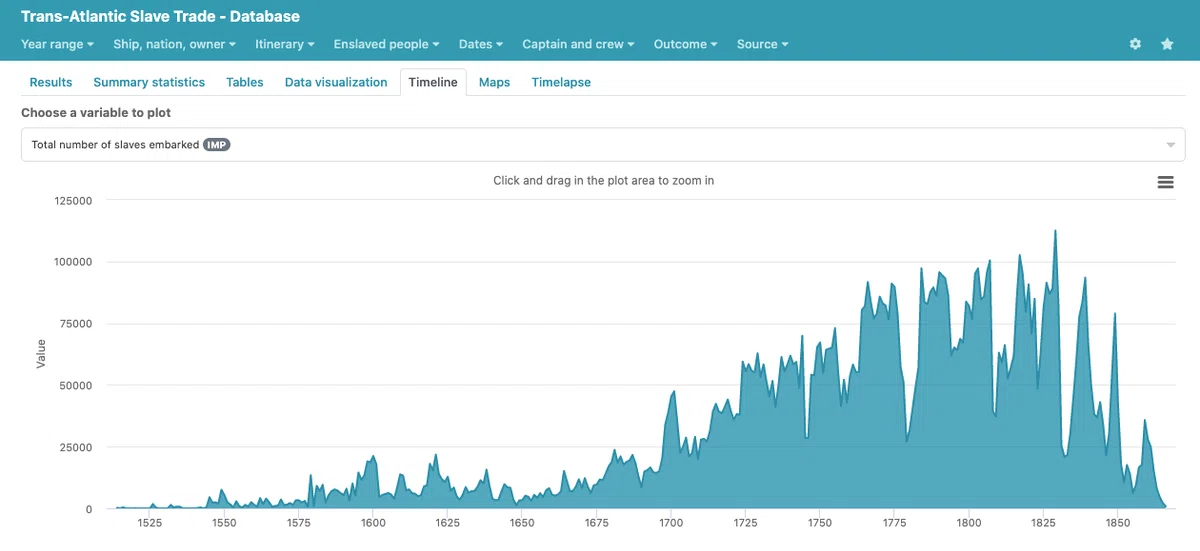Click the 1850 x-axis label
The image size is (1200, 551).
pos(1117,523)
